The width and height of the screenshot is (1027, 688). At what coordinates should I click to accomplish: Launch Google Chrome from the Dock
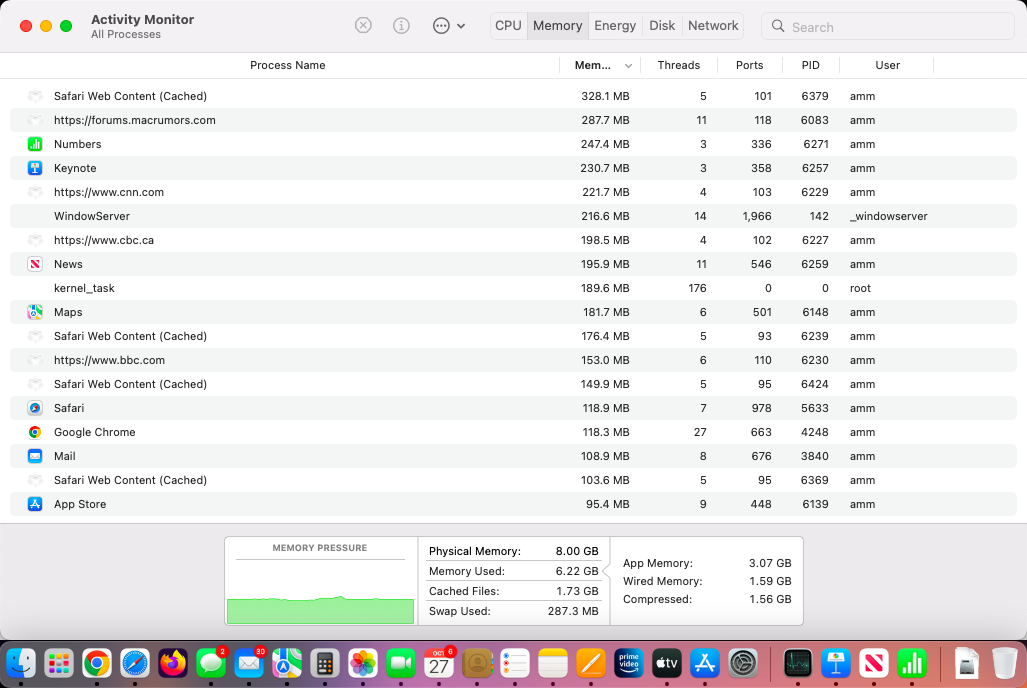(x=97, y=664)
